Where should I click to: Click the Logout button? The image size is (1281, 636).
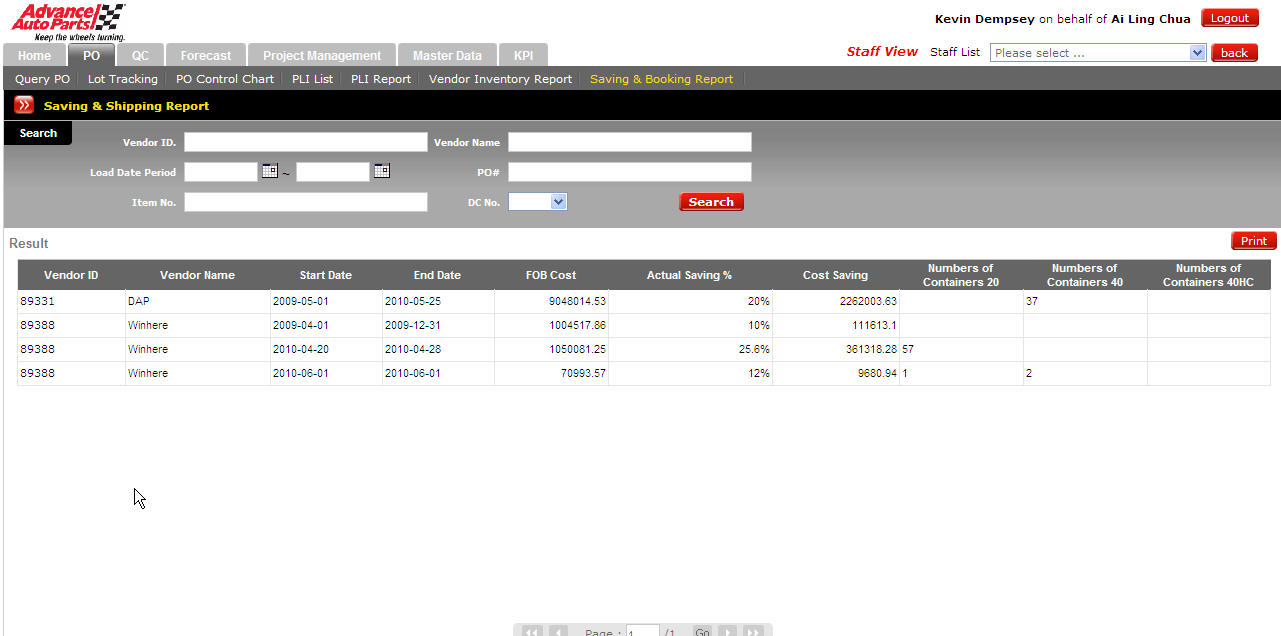(x=1229, y=18)
